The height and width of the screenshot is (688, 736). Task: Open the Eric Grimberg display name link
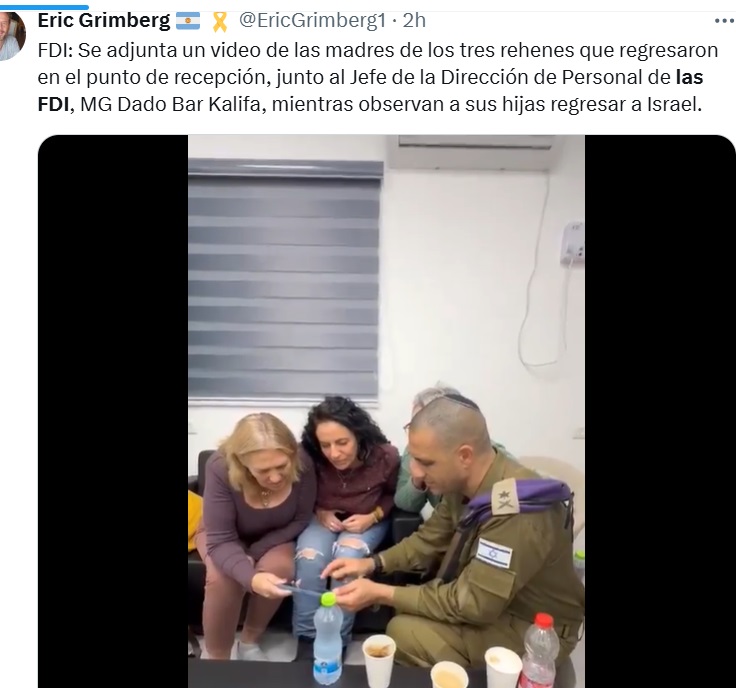pos(104,20)
